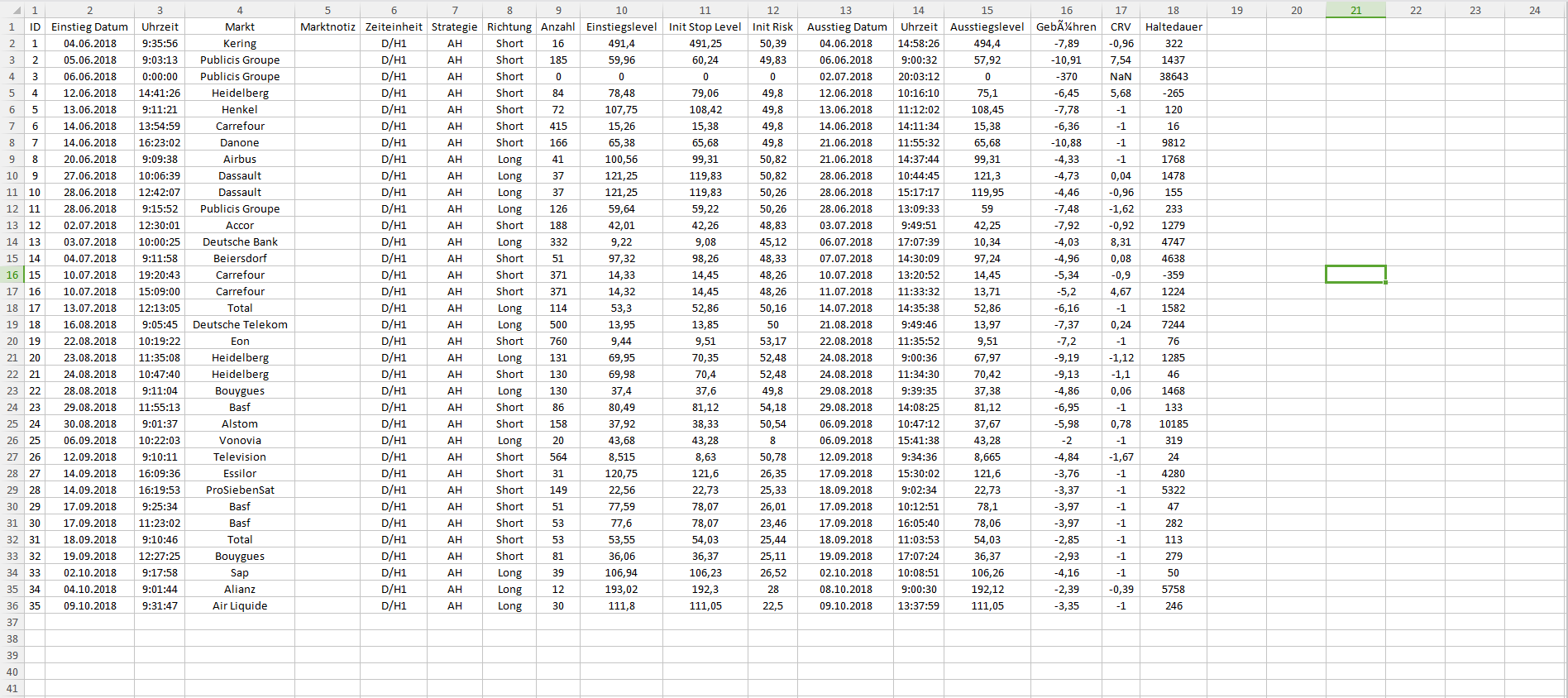Select column header number 24
This screenshot has width=1568, height=698.
click(1535, 10)
